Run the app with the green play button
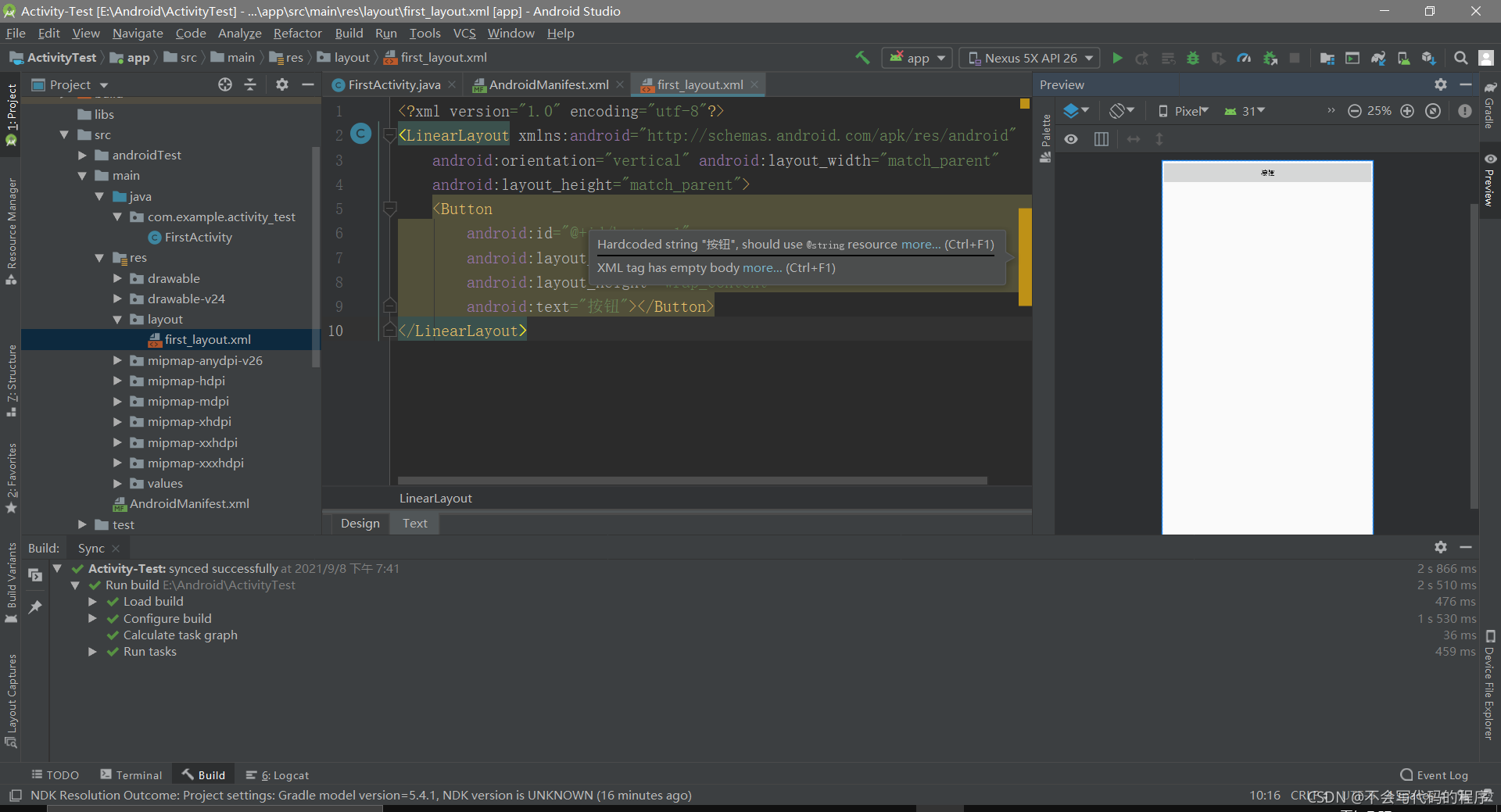 coord(1117,58)
